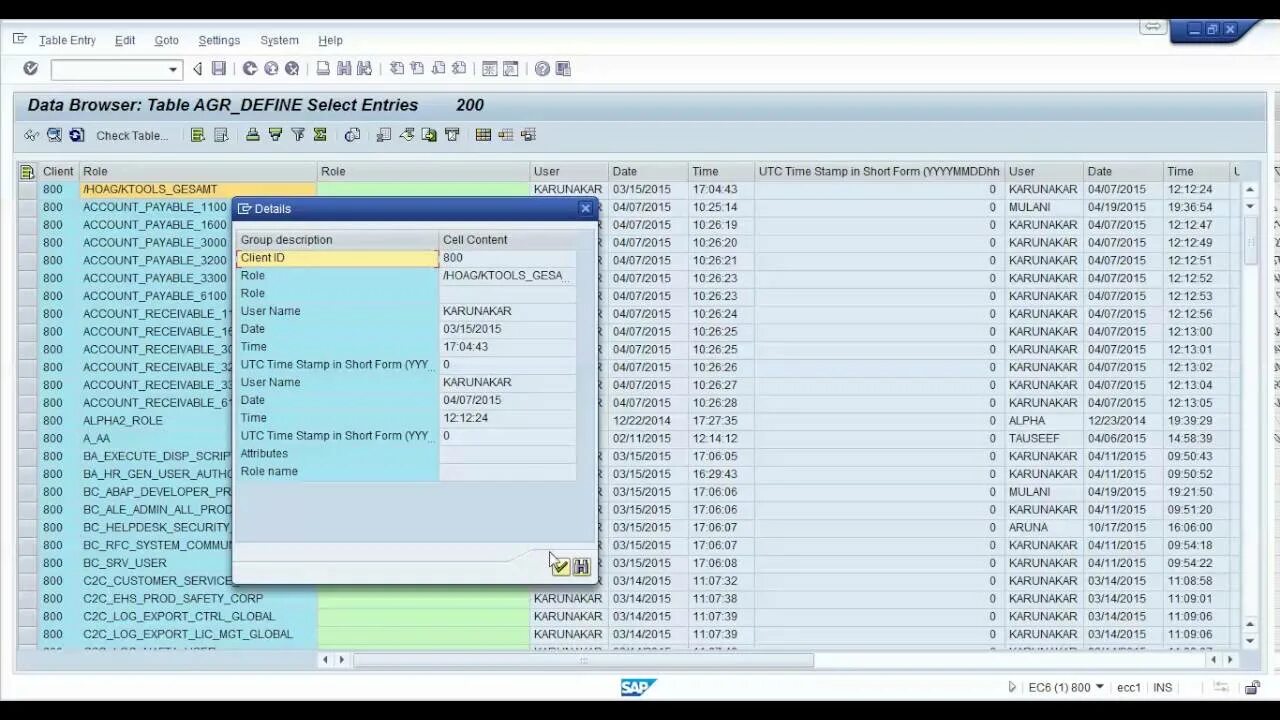Open the System menu
This screenshot has width=1280, height=720.
(279, 40)
